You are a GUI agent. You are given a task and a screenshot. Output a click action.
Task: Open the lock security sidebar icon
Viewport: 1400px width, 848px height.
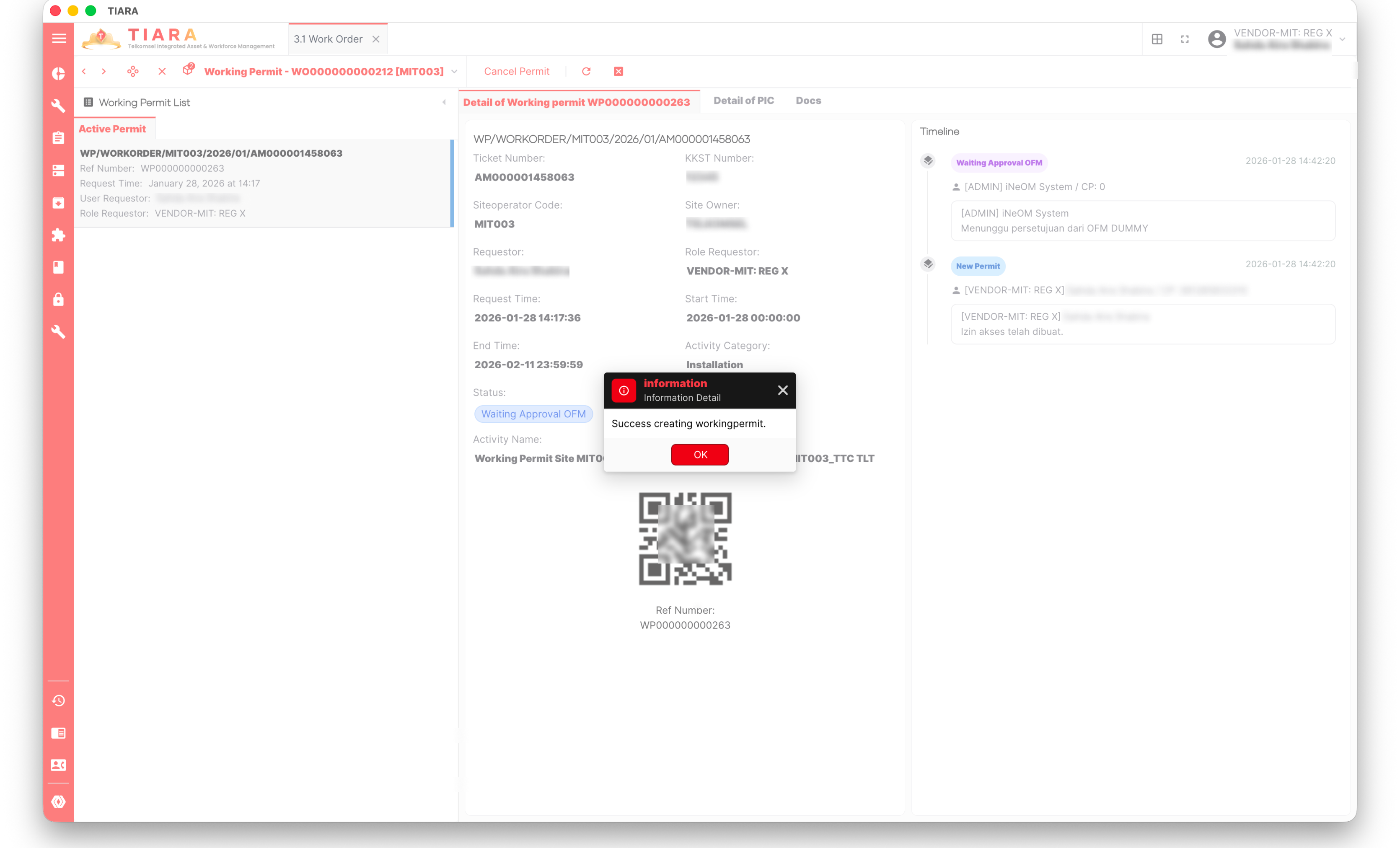tap(59, 299)
